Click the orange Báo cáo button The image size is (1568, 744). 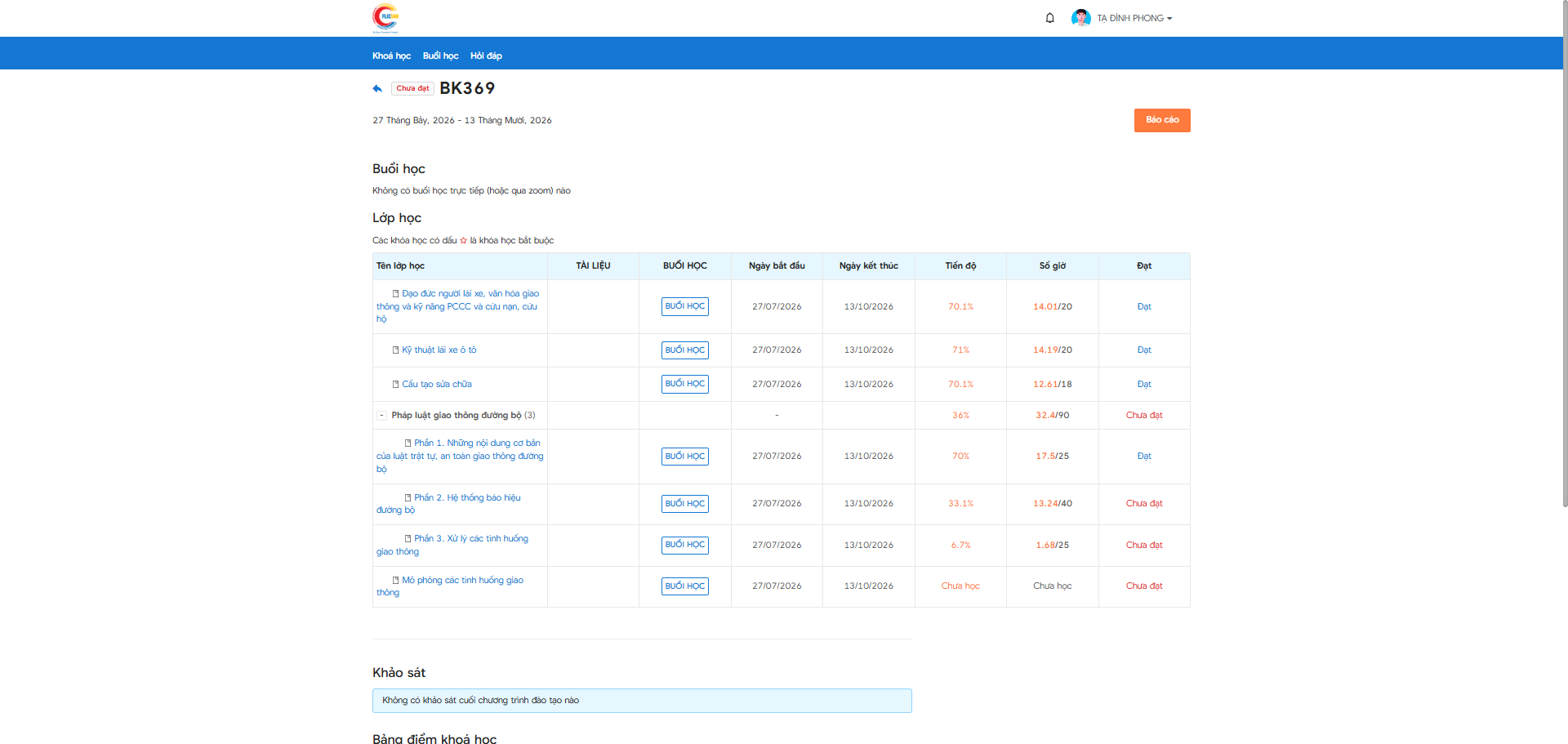pyautogui.click(x=1162, y=120)
